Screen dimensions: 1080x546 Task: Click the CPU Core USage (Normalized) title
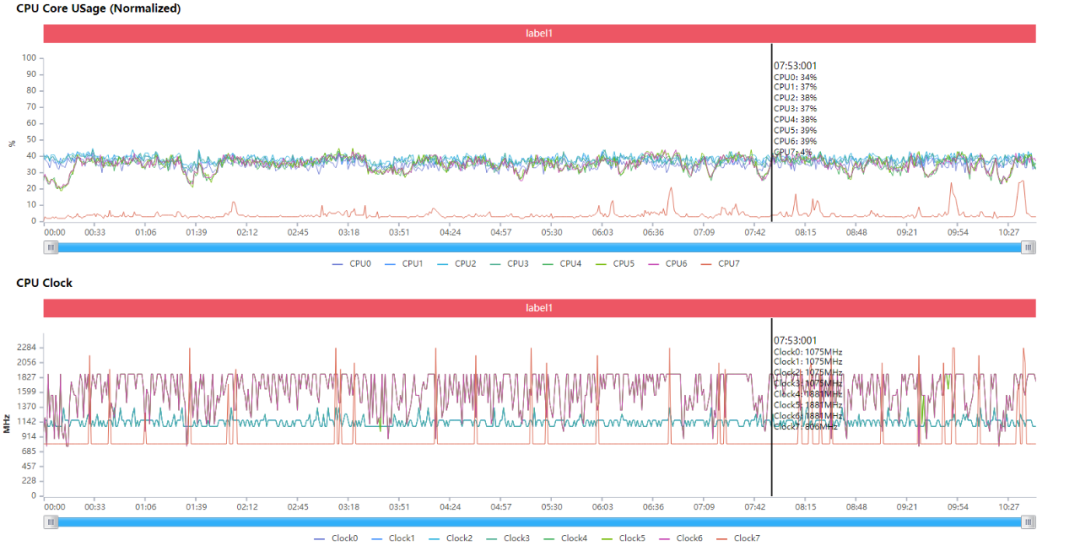[98, 9]
